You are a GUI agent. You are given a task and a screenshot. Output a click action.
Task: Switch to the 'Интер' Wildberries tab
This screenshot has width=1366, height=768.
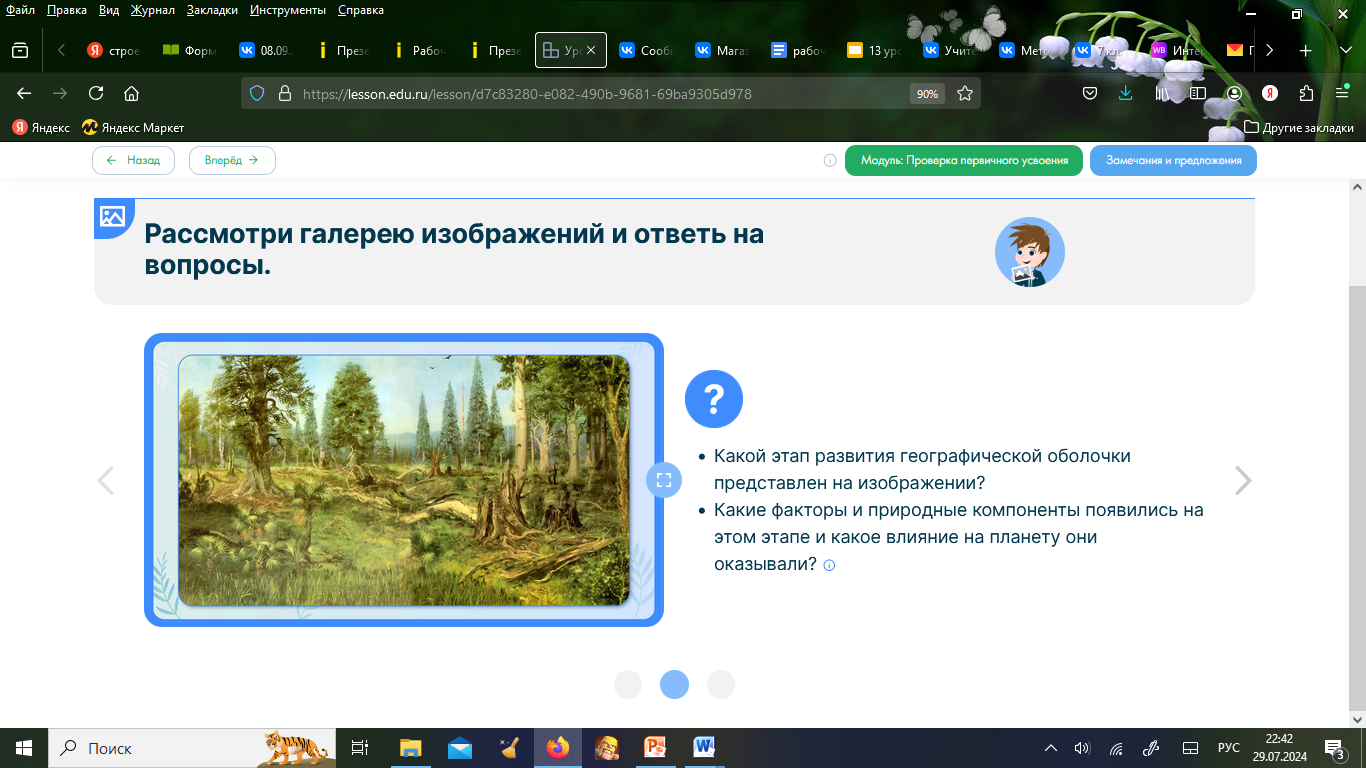pos(1179,50)
